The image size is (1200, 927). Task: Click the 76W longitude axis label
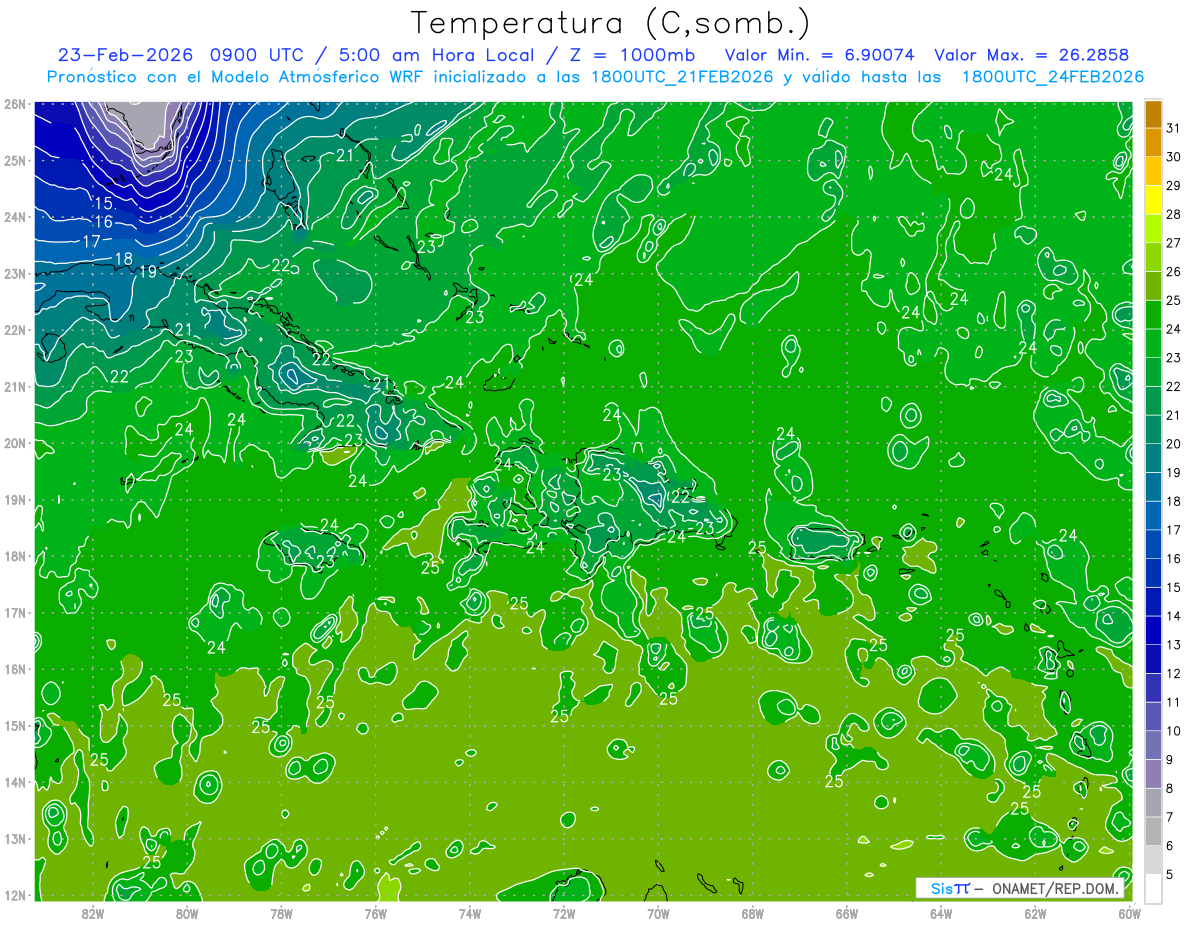coord(375,913)
